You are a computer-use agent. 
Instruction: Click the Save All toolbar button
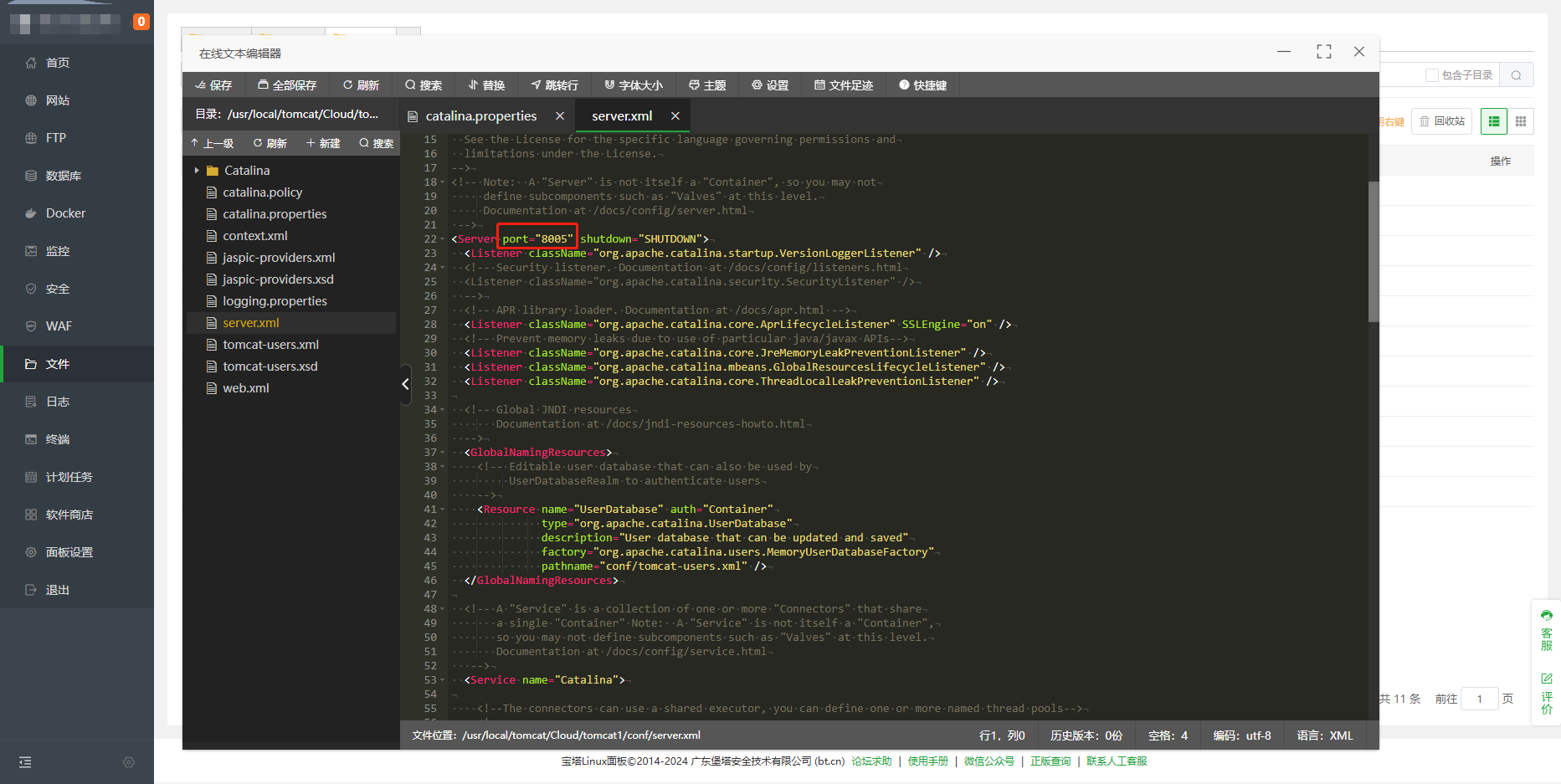(x=286, y=85)
